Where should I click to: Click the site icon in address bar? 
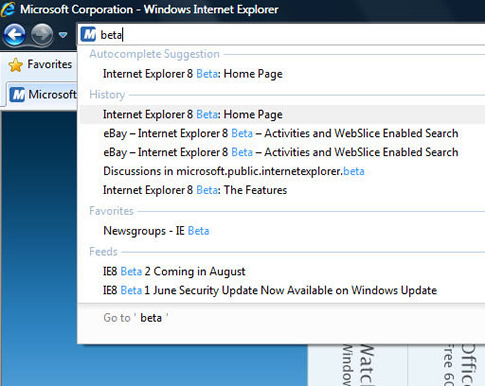[x=88, y=34]
